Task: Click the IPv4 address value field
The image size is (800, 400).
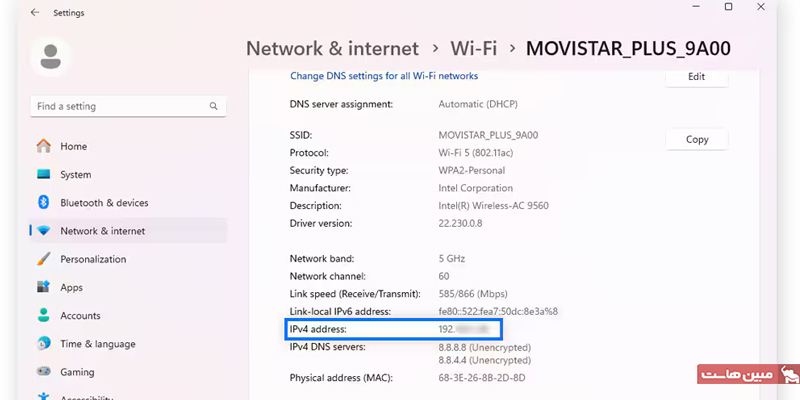Action: click(468, 328)
